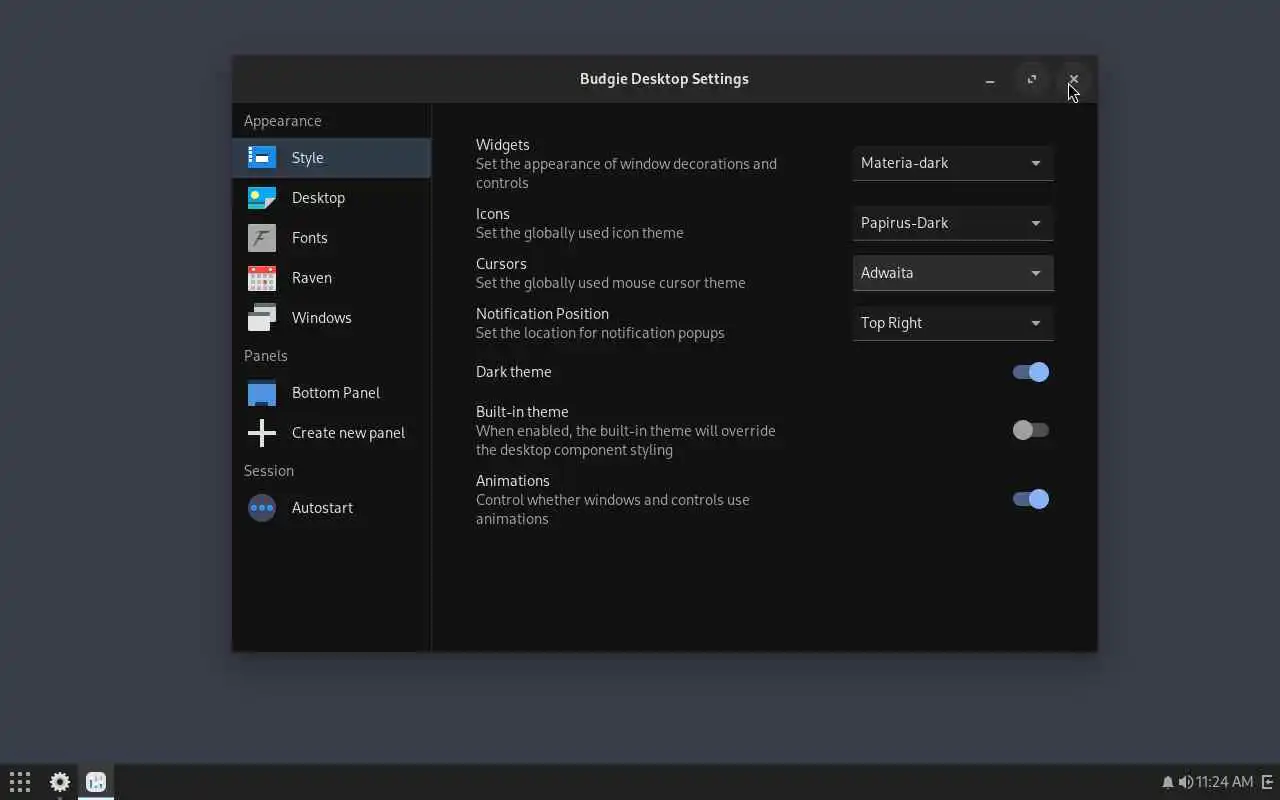Disable the Animations switch

1031,499
